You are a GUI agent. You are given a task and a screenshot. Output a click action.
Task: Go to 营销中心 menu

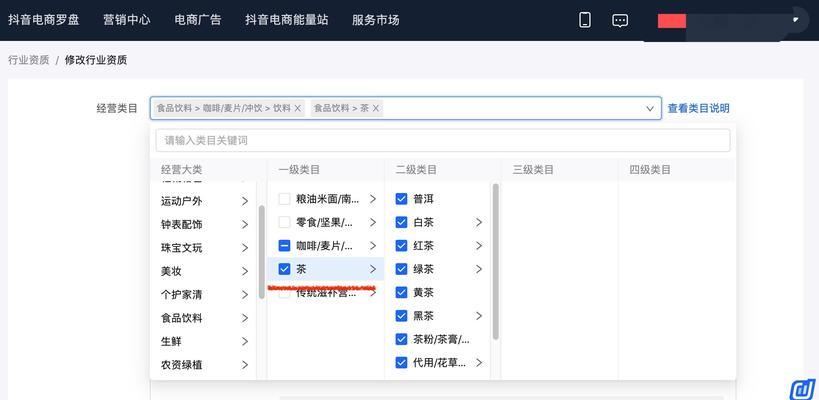127,20
